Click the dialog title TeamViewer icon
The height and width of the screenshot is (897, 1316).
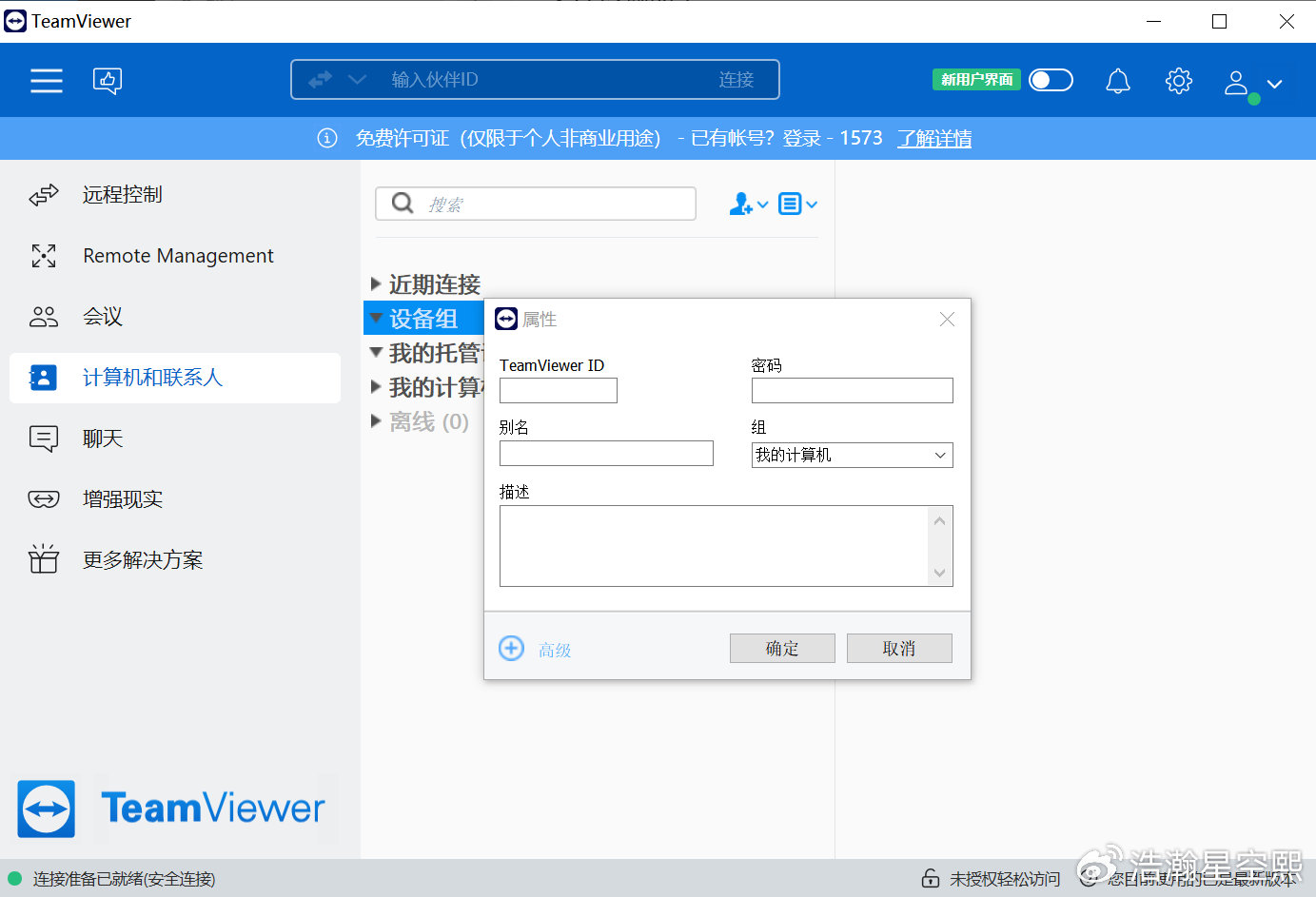coord(506,320)
